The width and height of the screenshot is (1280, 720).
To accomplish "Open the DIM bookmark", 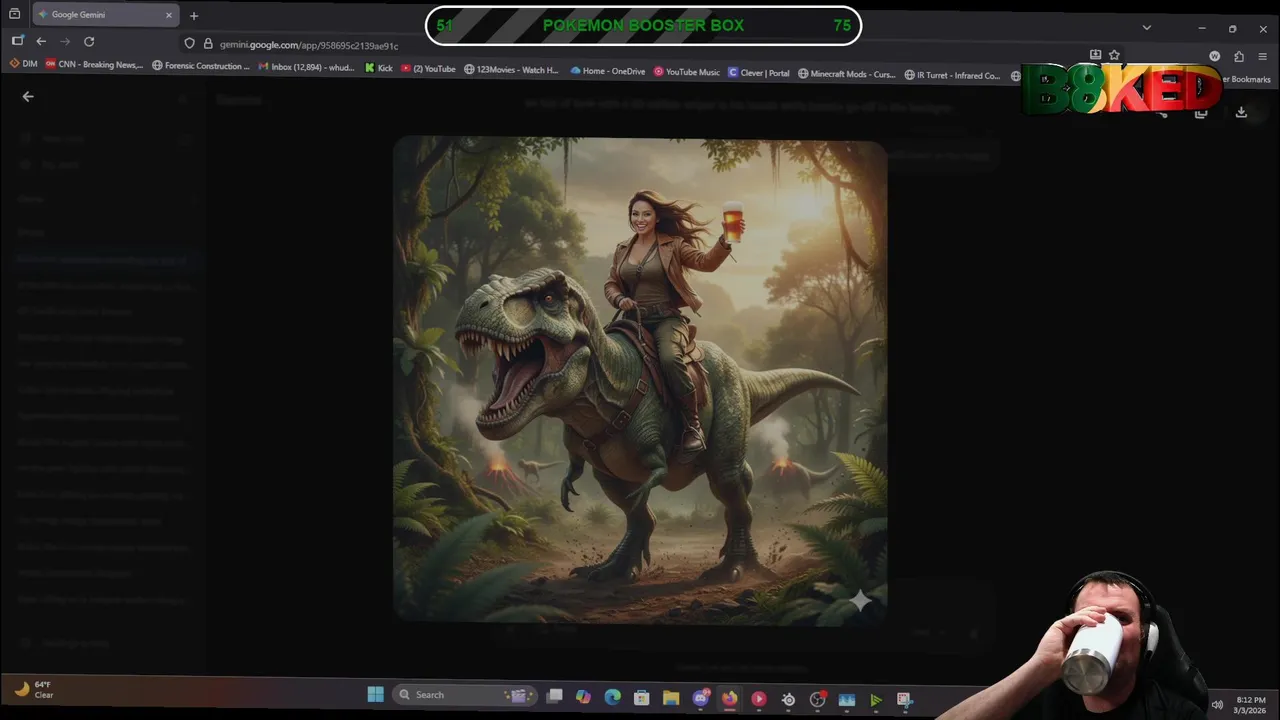I will pos(23,65).
